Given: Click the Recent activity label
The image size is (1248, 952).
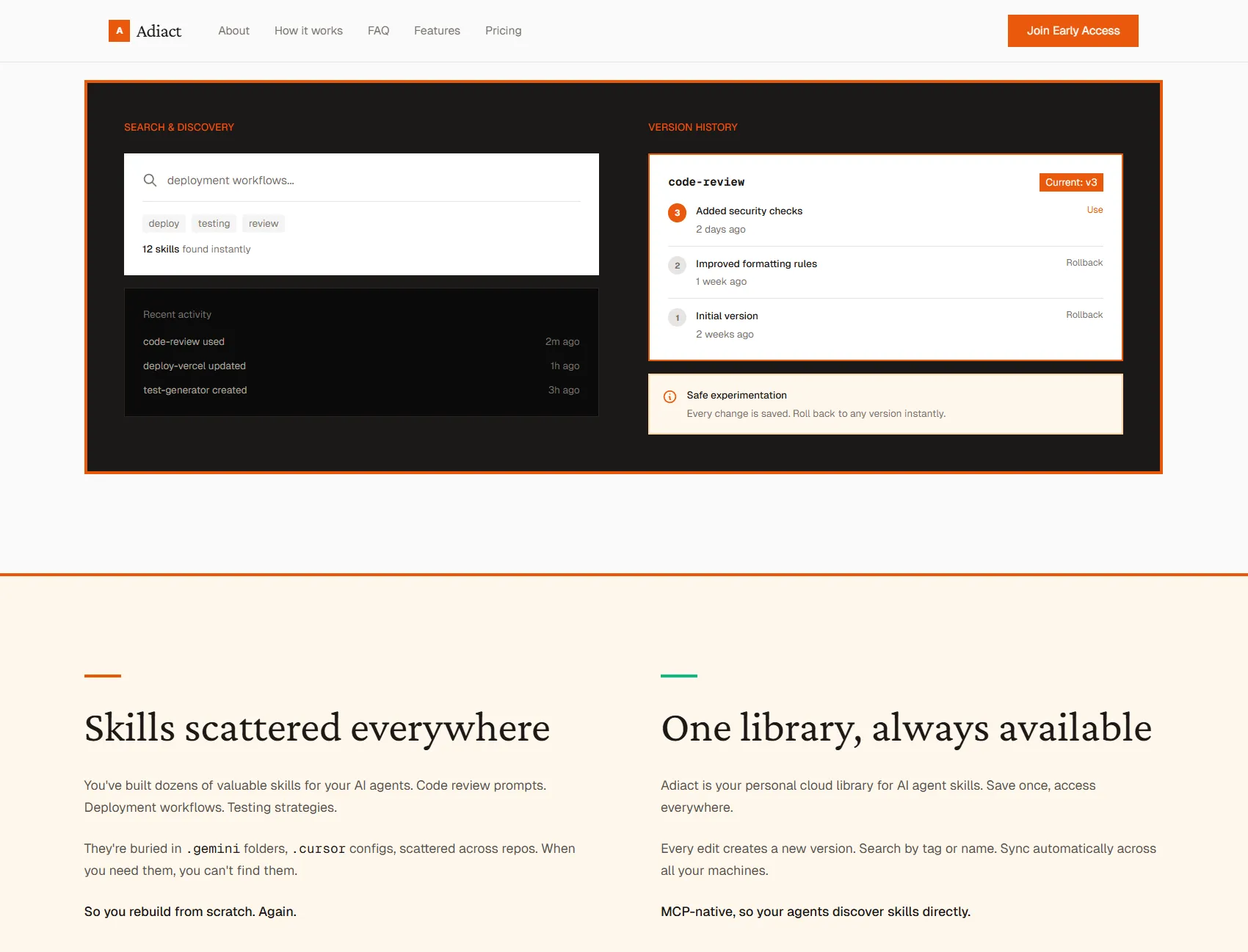Looking at the screenshot, I should 177,314.
